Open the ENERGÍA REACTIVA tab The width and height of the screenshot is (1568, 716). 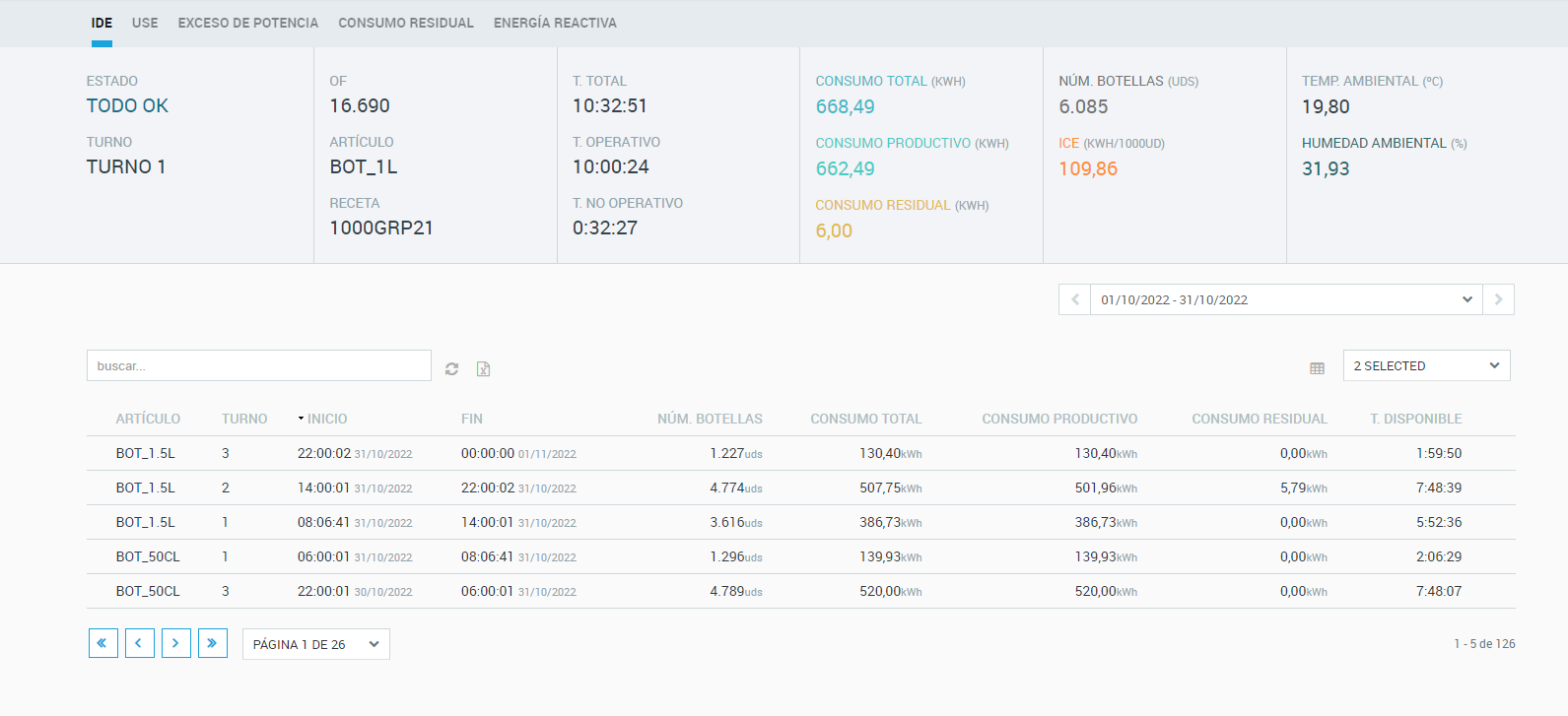(x=555, y=23)
